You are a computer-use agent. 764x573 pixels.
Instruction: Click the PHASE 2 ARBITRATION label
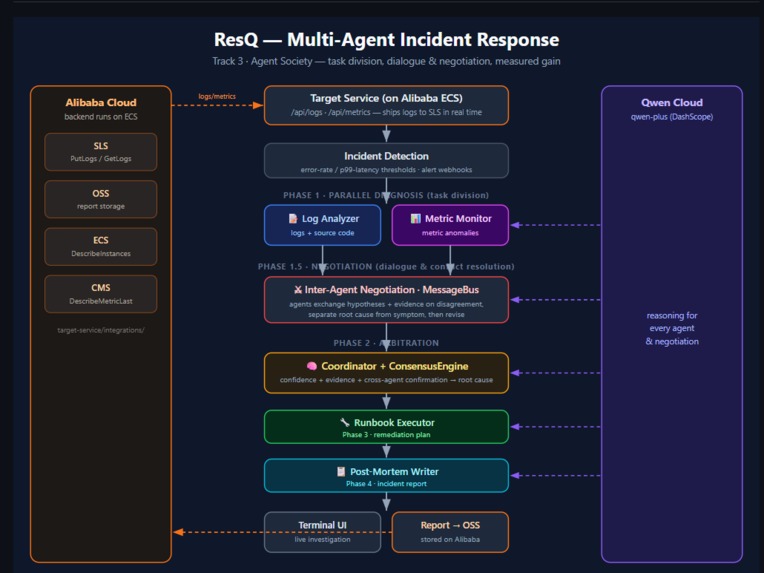[386, 343]
